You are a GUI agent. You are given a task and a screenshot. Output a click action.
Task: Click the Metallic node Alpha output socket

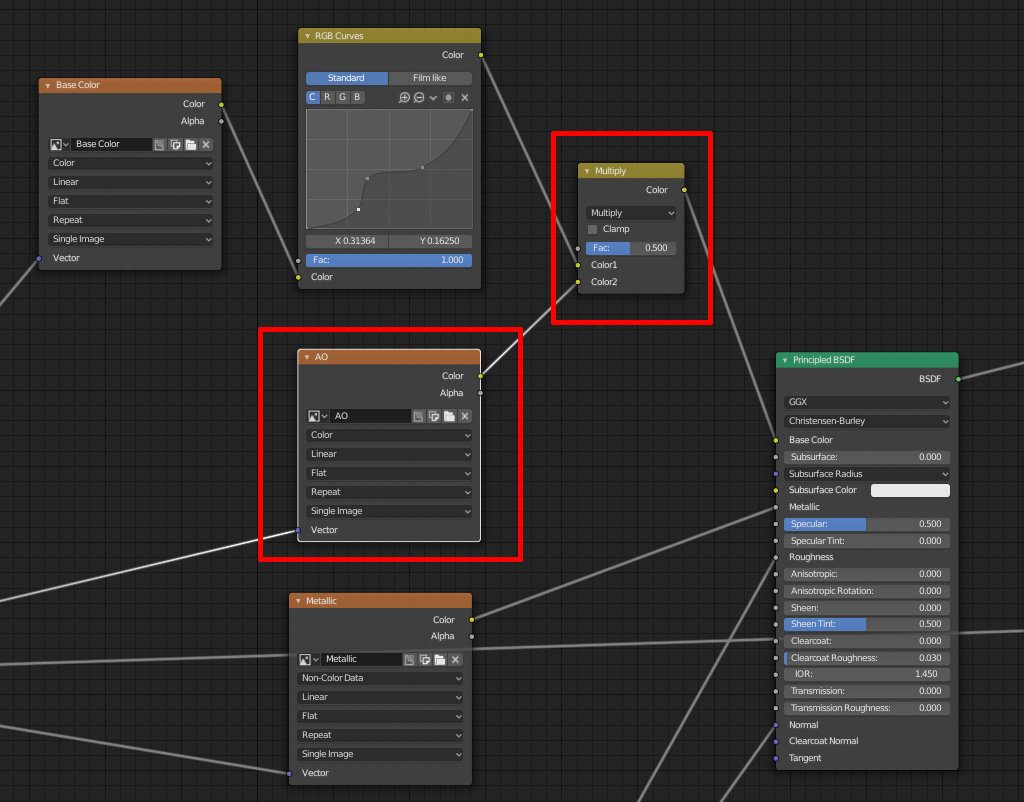[x=472, y=636]
